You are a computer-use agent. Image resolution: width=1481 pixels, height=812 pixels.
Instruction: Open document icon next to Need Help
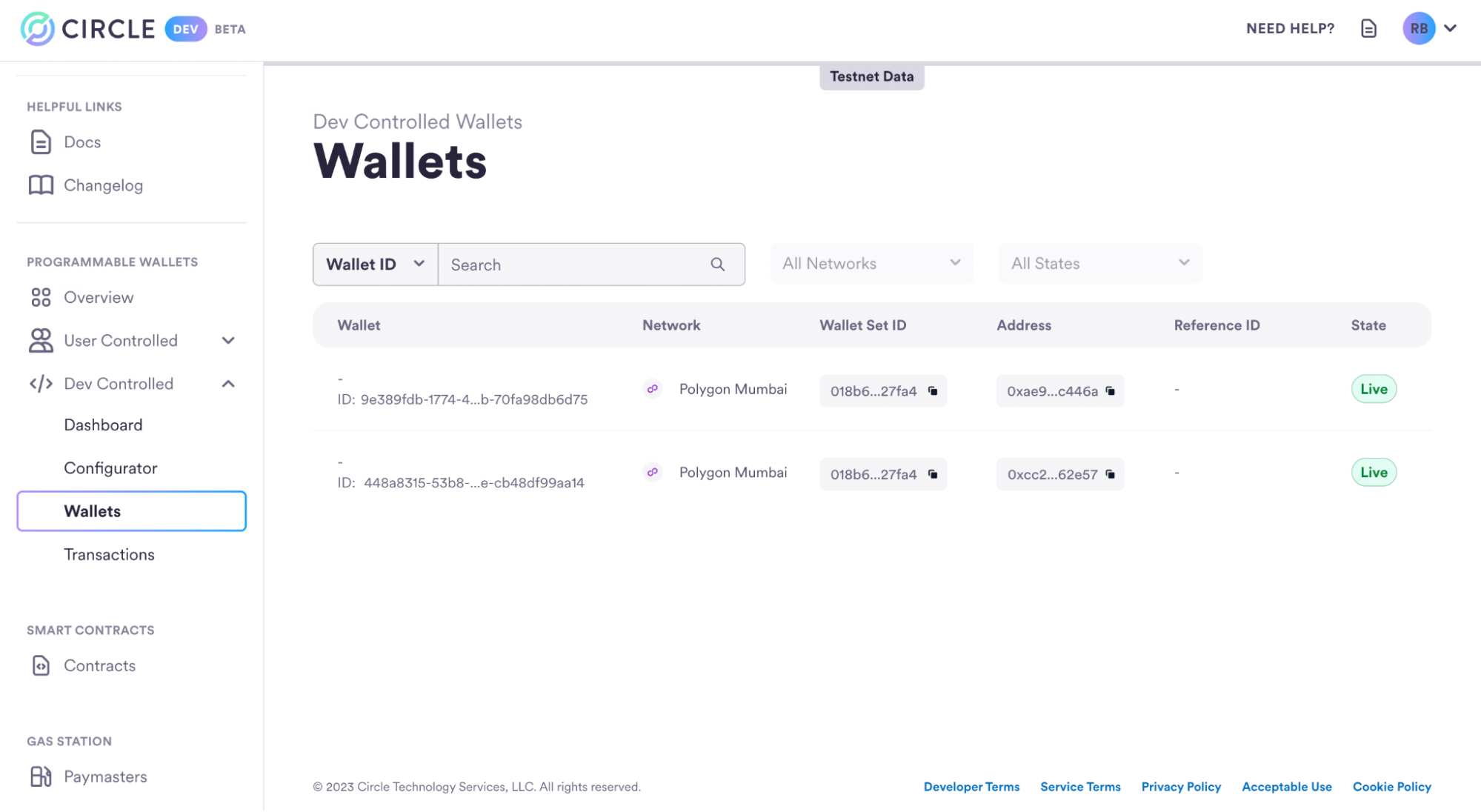[1368, 29]
